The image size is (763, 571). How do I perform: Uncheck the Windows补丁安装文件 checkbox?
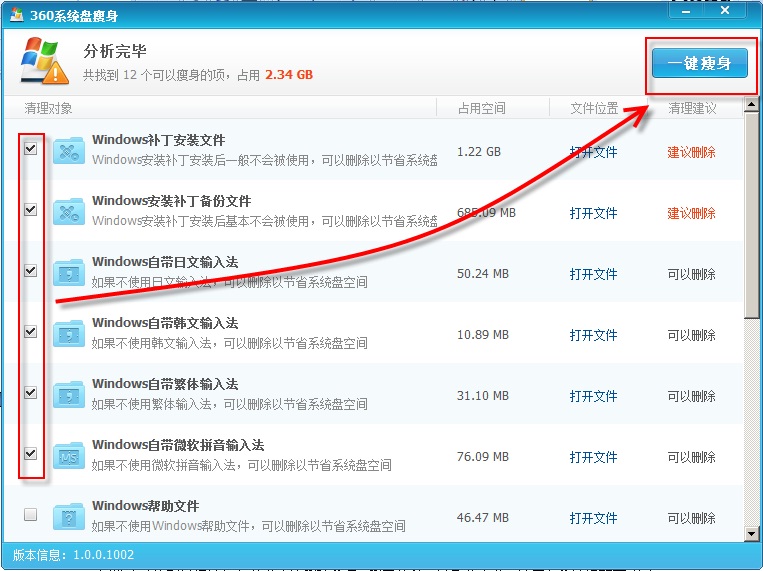click(x=31, y=149)
